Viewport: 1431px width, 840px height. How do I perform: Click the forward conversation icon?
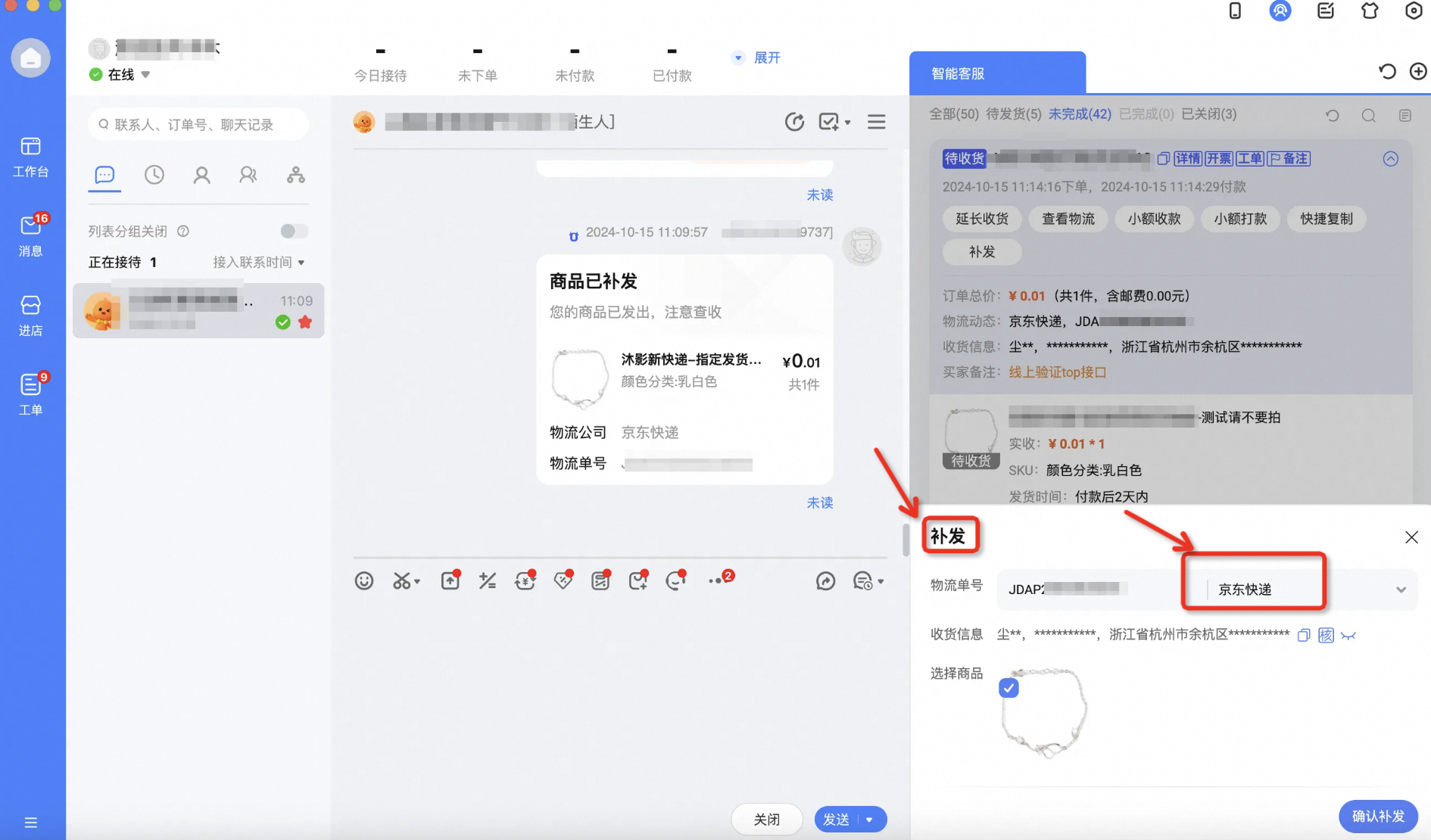(825, 581)
